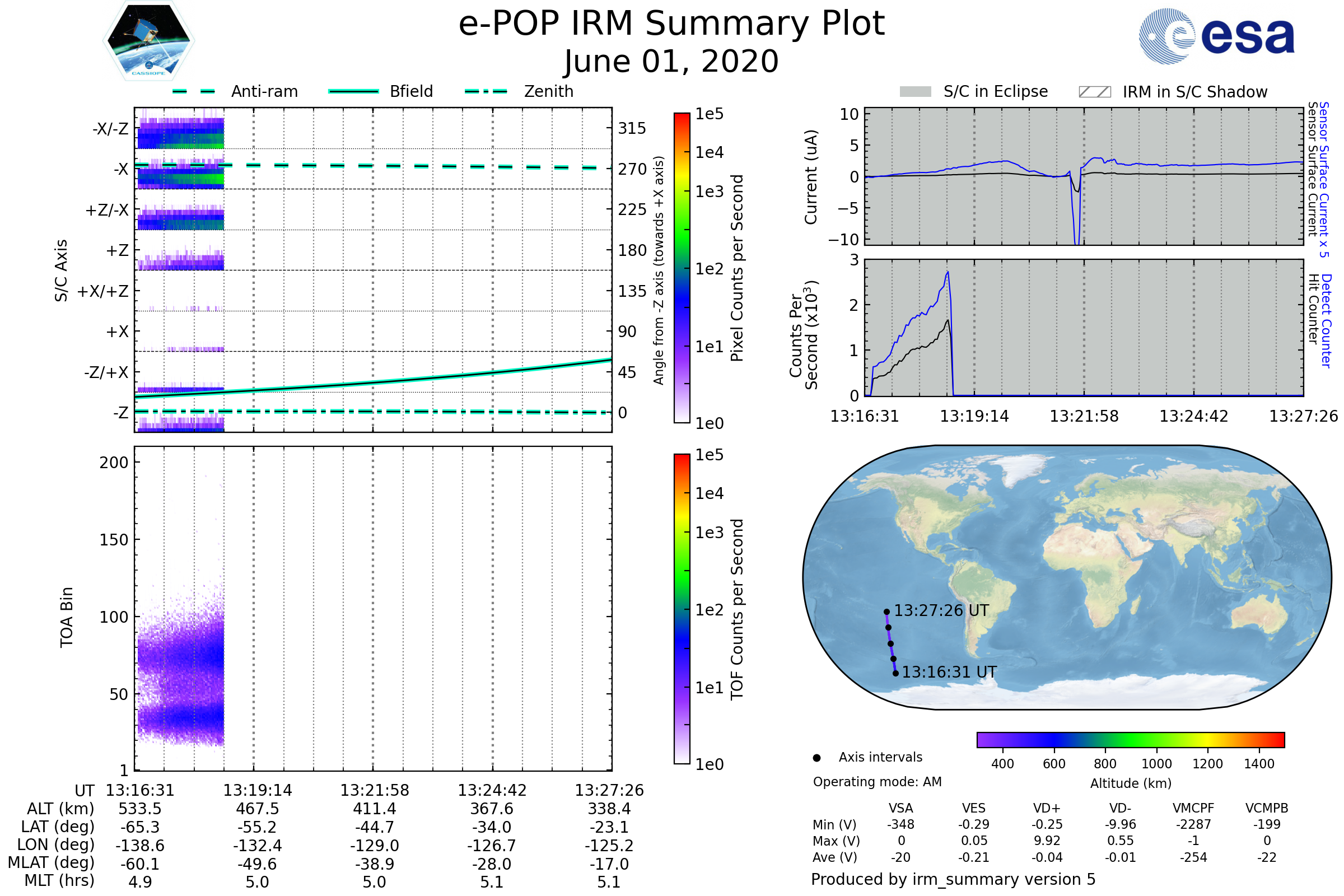Click the e-POP IRM Summary Plot title
The width and height of the screenshot is (1344, 896).
(671, 24)
